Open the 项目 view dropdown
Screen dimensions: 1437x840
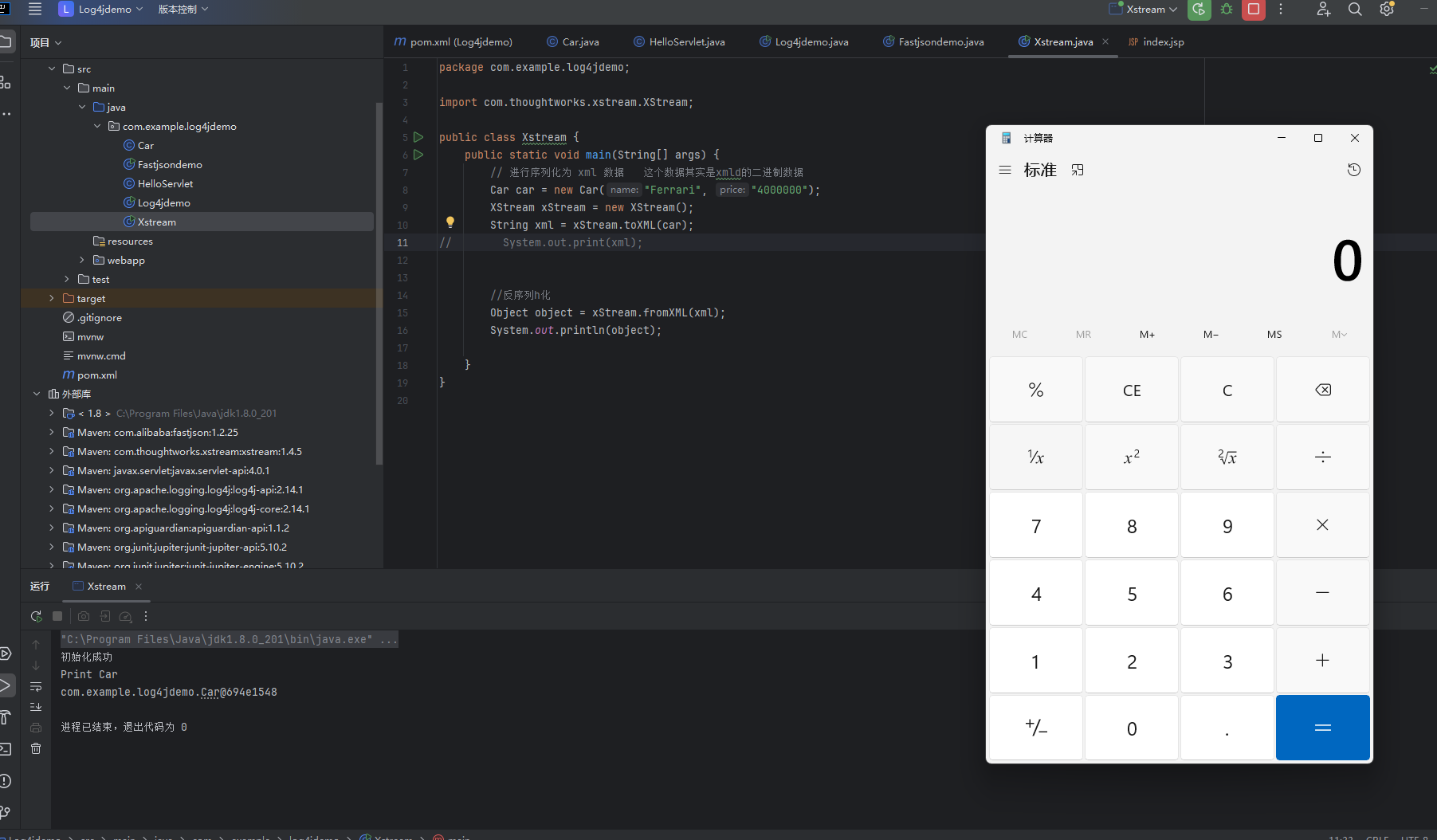tap(45, 42)
